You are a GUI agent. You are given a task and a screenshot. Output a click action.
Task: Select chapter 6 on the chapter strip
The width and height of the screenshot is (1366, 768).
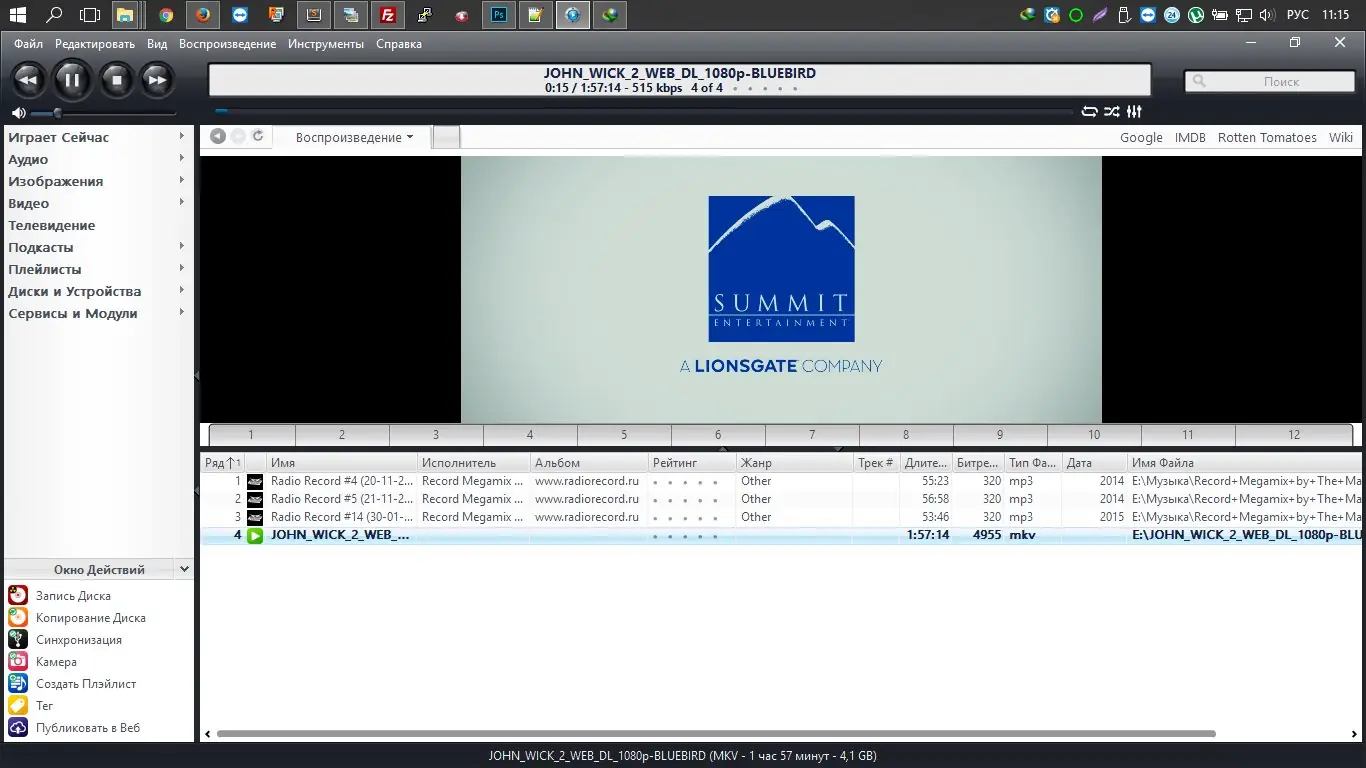click(718, 435)
